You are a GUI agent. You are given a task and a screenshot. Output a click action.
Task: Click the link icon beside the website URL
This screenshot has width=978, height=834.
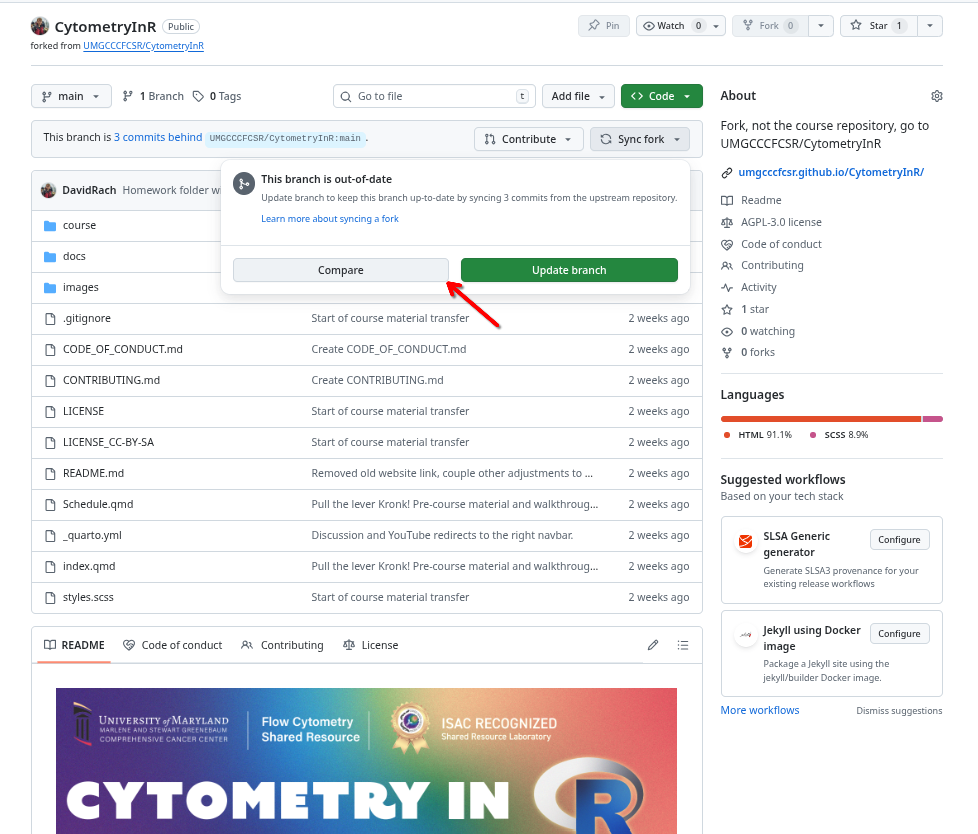click(x=727, y=173)
